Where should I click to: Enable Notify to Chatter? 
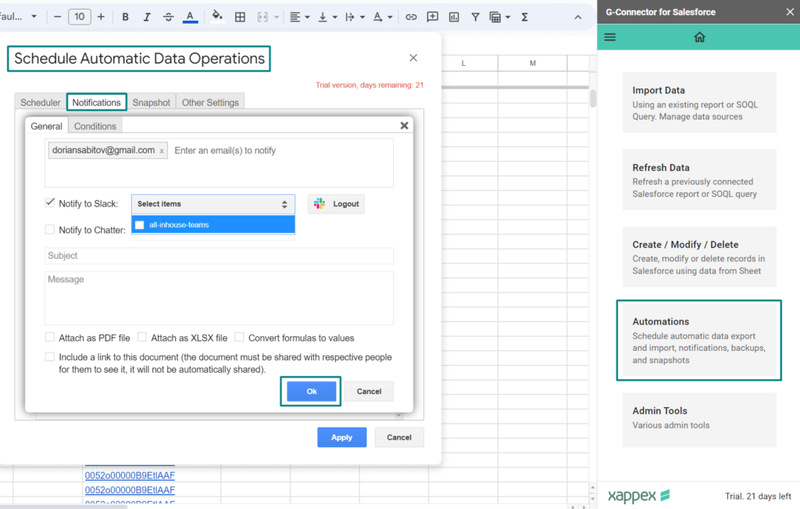click(49, 230)
